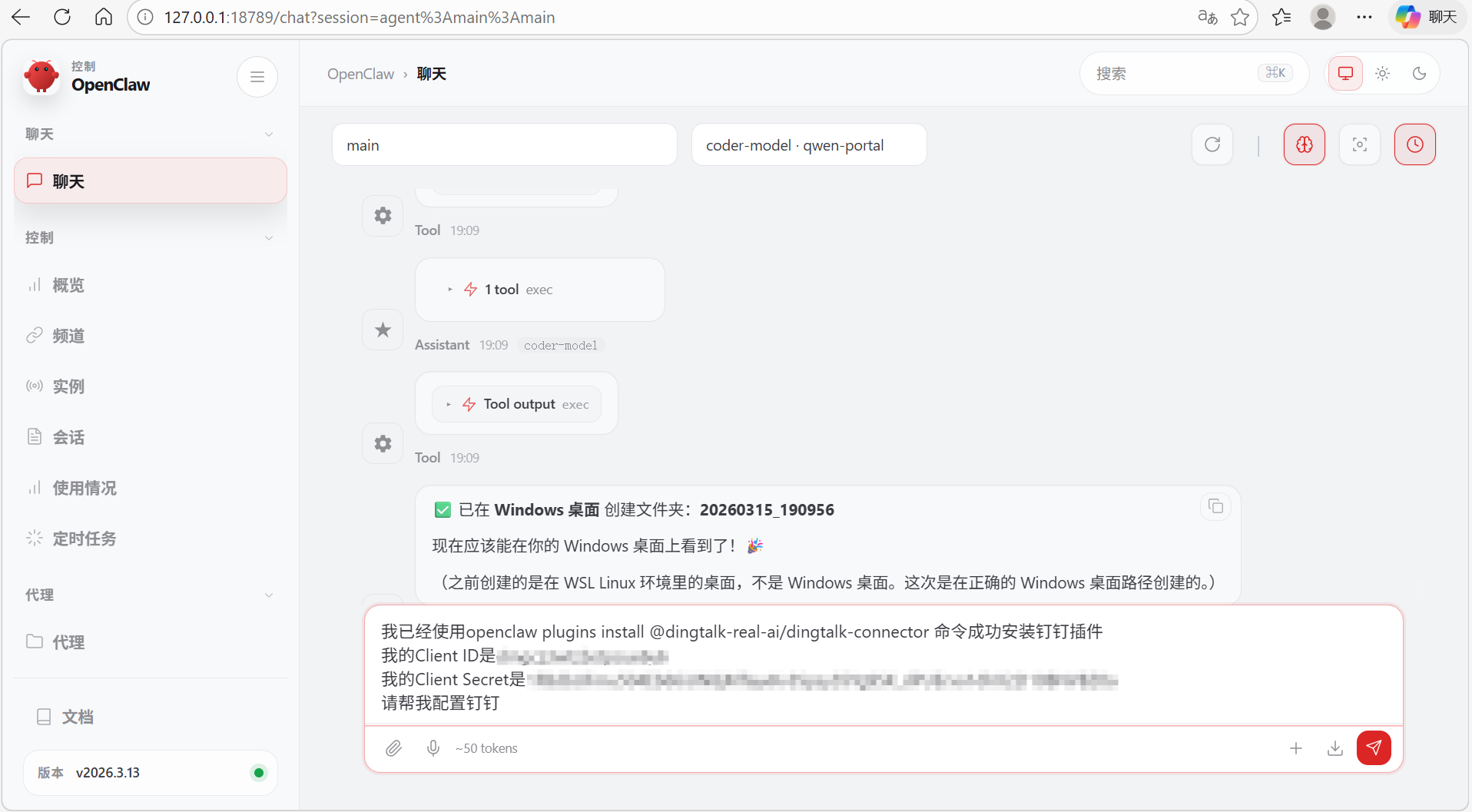
Task: Click the OpenClaw breadcrumb link
Action: click(x=360, y=74)
